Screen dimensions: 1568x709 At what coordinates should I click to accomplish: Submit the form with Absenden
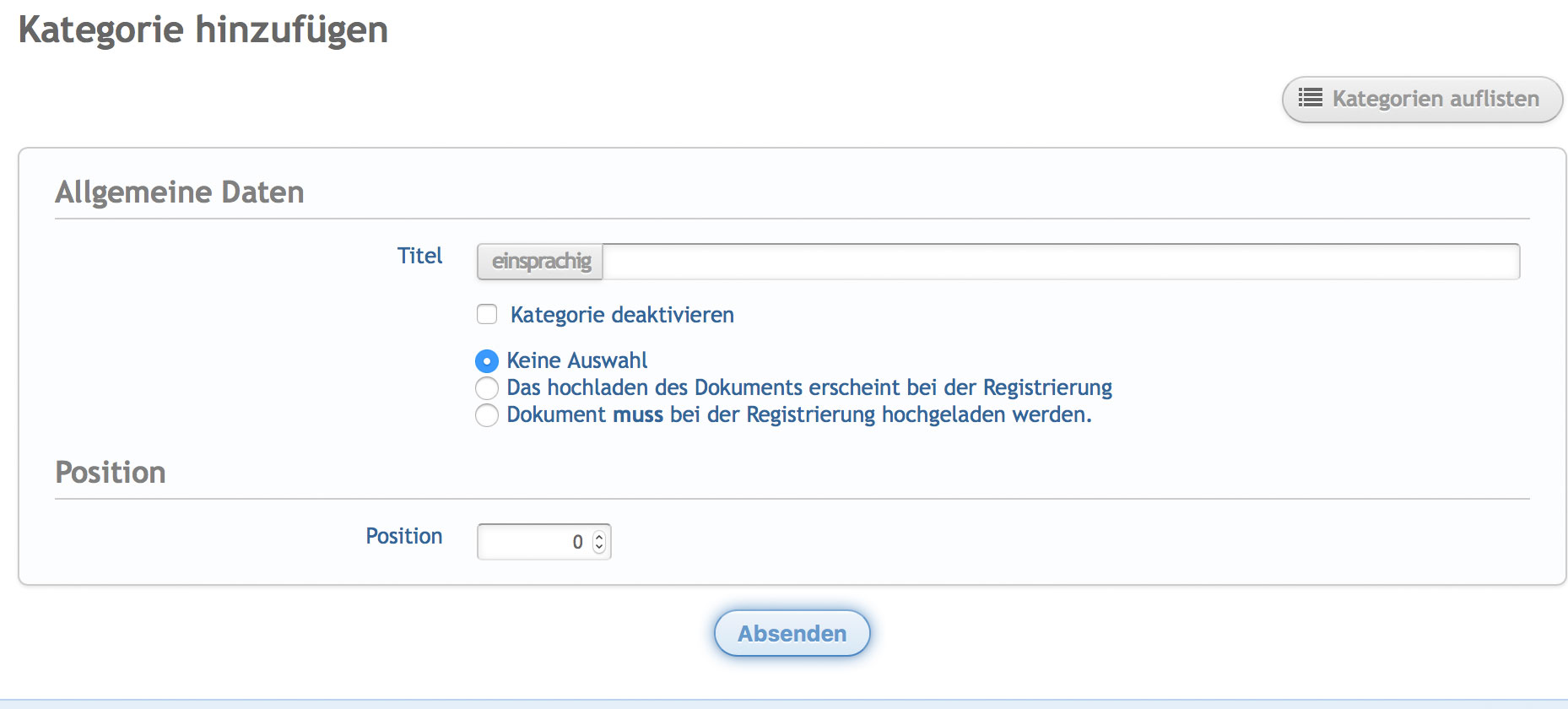(x=792, y=633)
